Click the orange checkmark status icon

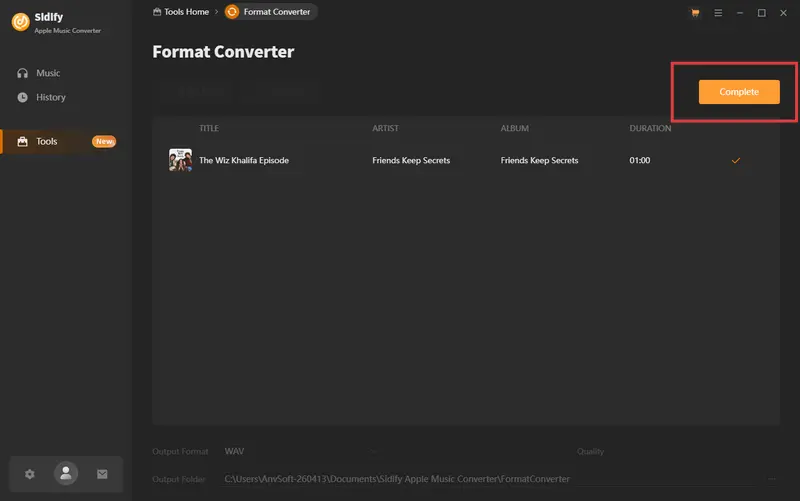point(736,160)
